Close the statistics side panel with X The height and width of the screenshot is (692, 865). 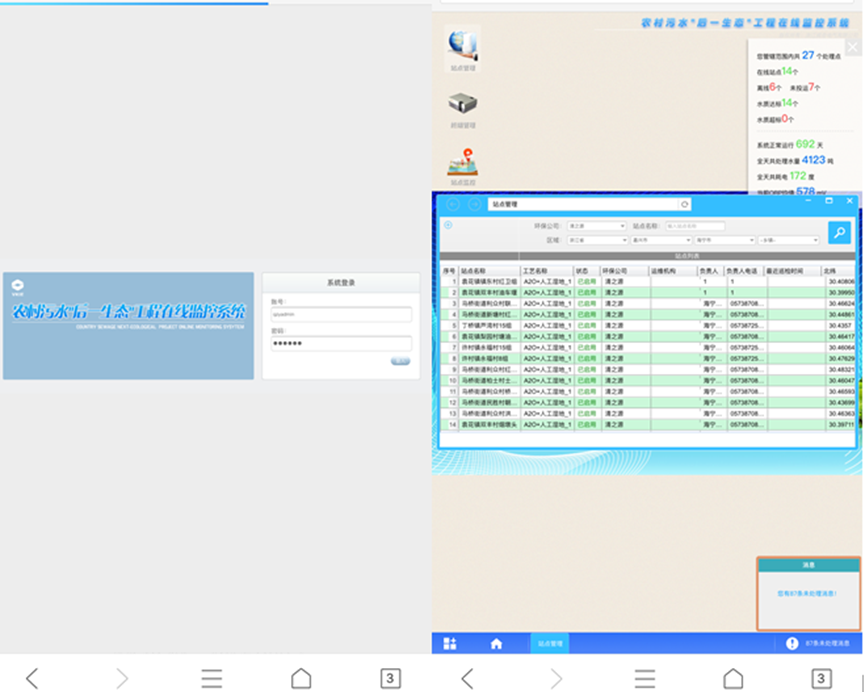(x=852, y=47)
